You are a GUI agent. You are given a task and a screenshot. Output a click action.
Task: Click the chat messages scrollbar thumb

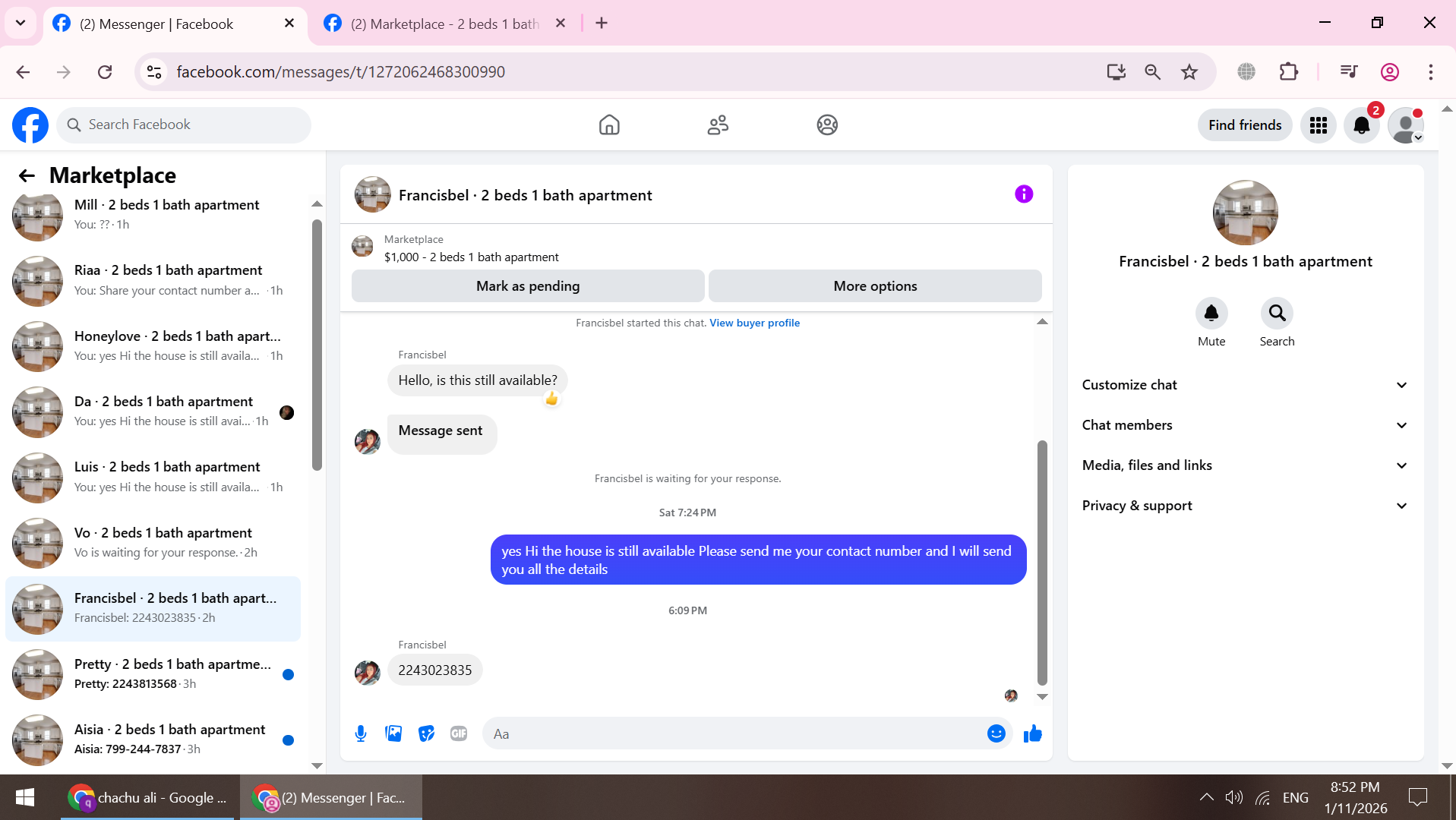pyautogui.click(x=1042, y=563)
